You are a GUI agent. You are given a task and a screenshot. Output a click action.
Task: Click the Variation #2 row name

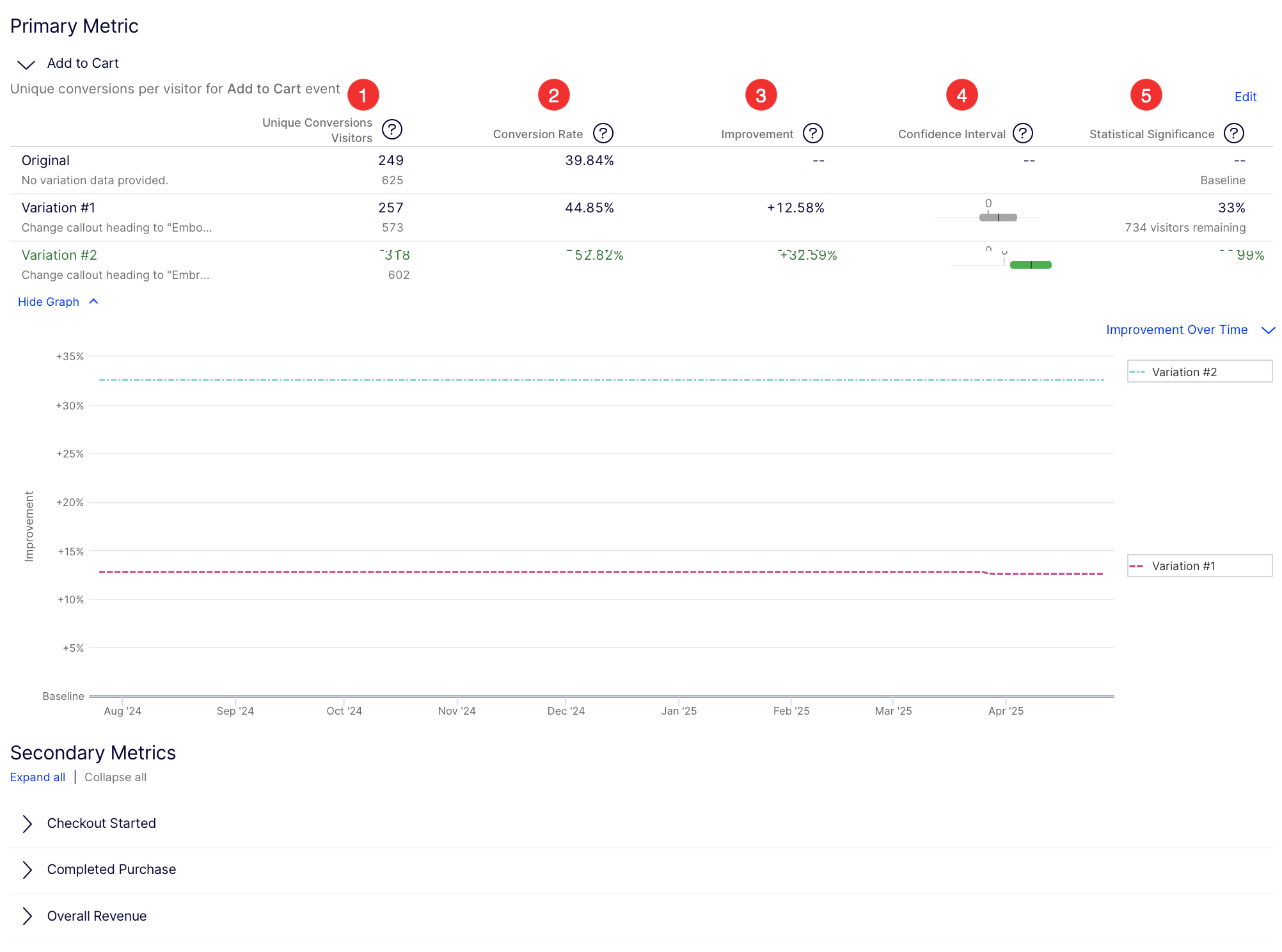coord(59,255)
